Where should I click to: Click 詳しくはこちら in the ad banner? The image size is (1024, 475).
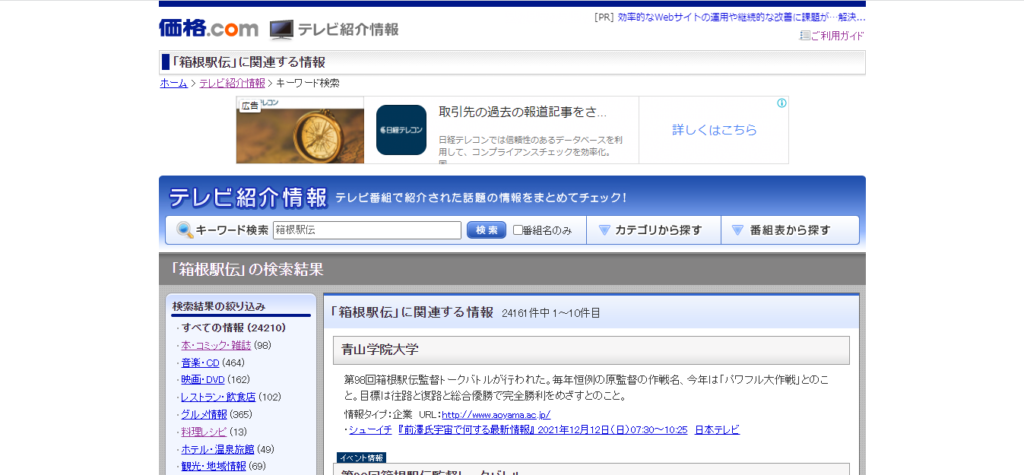coord(714,130)
